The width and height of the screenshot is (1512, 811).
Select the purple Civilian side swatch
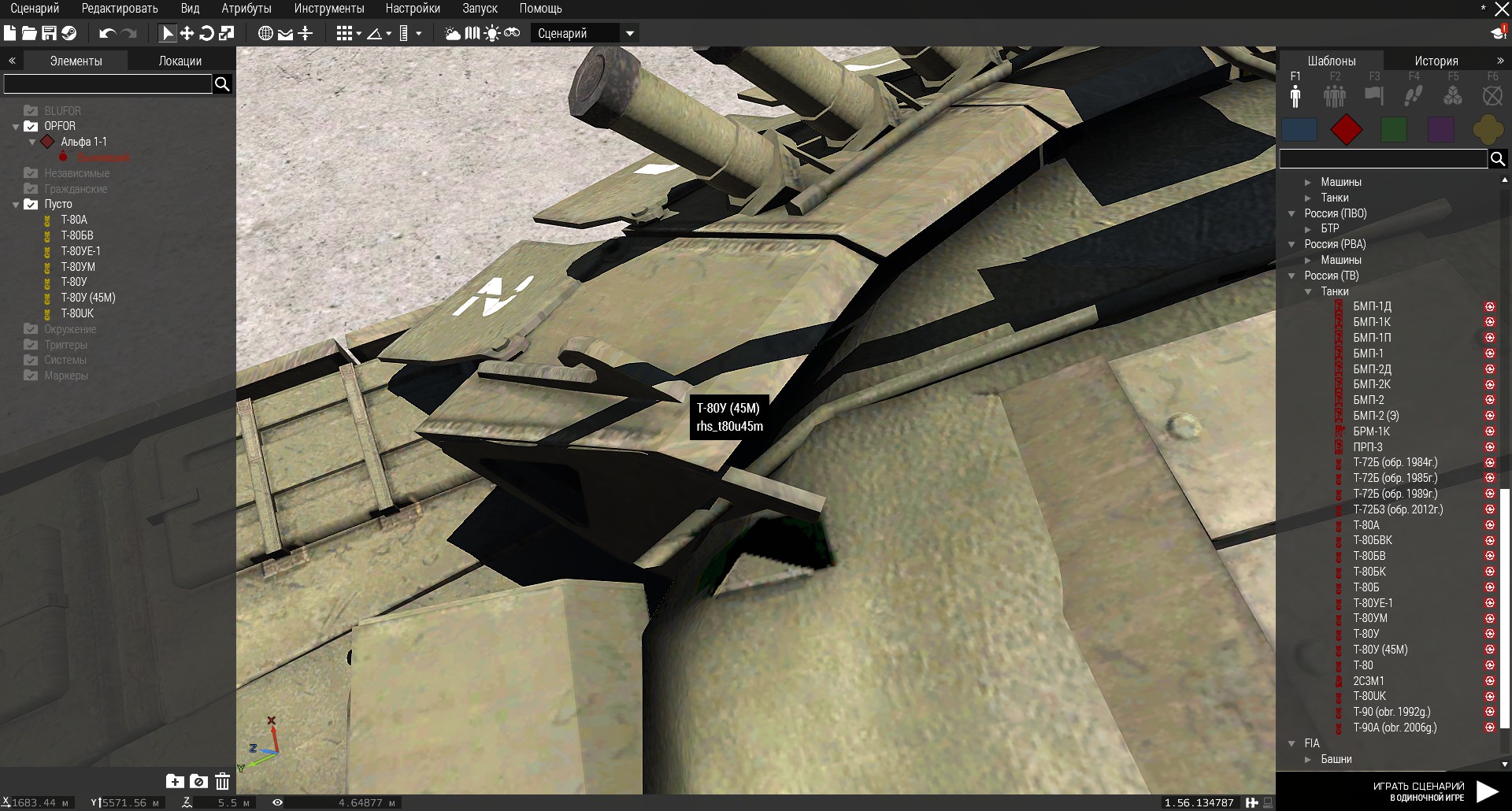point(1441,130)
